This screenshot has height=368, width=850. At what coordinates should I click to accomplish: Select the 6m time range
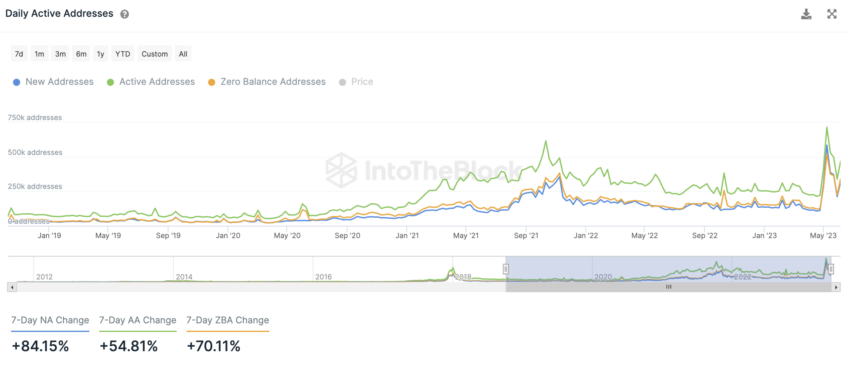tap(81, 54)
